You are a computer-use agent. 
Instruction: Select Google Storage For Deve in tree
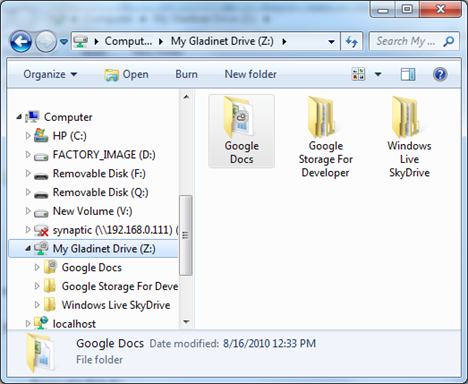tap(120, 286)
